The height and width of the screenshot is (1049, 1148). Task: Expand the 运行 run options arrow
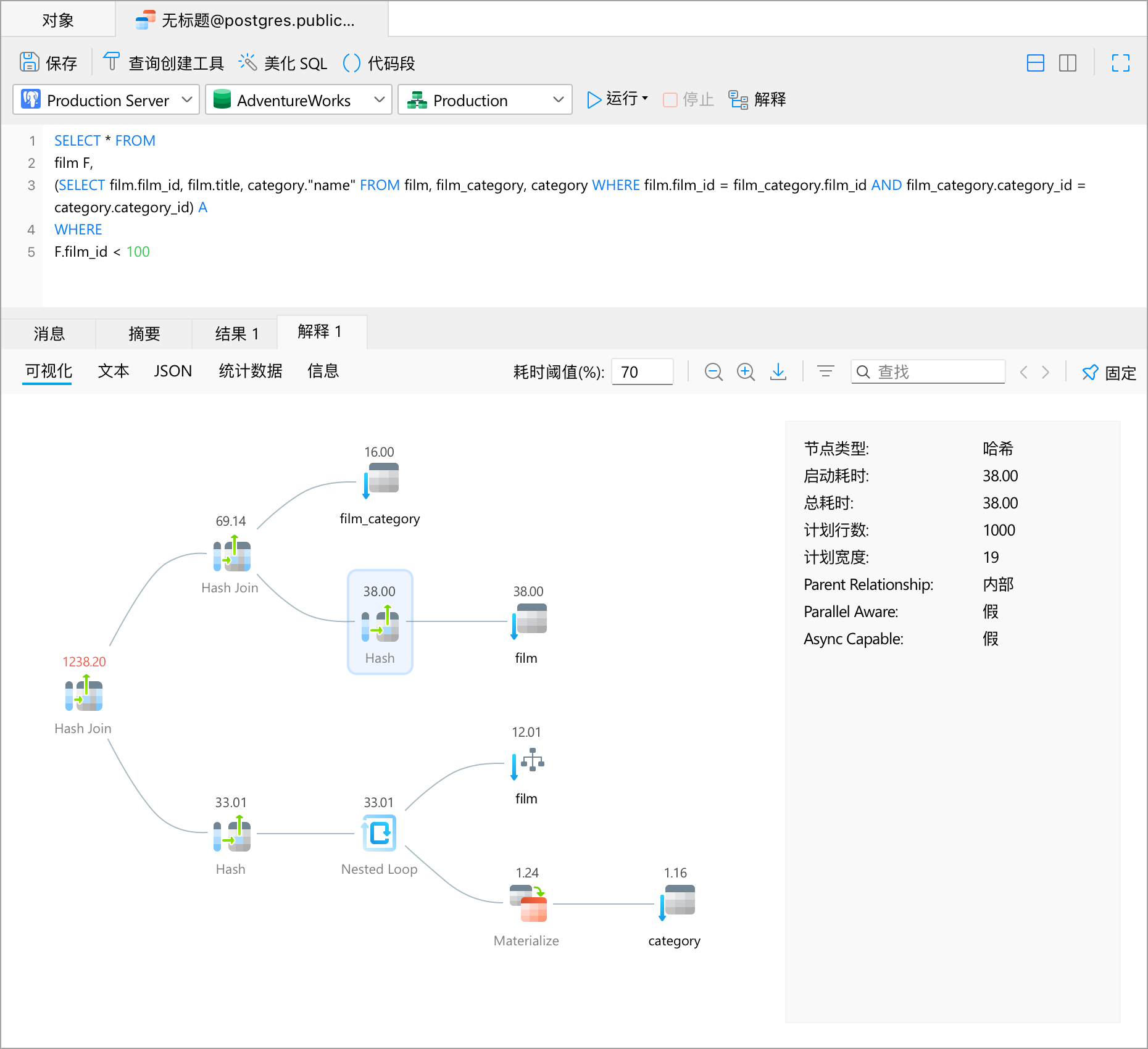pos(644,99)
